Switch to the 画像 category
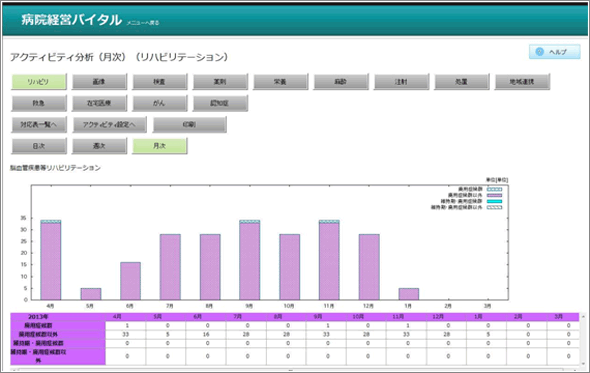The height and width of the screenshot is (373, 590). (x=99, y=82)
